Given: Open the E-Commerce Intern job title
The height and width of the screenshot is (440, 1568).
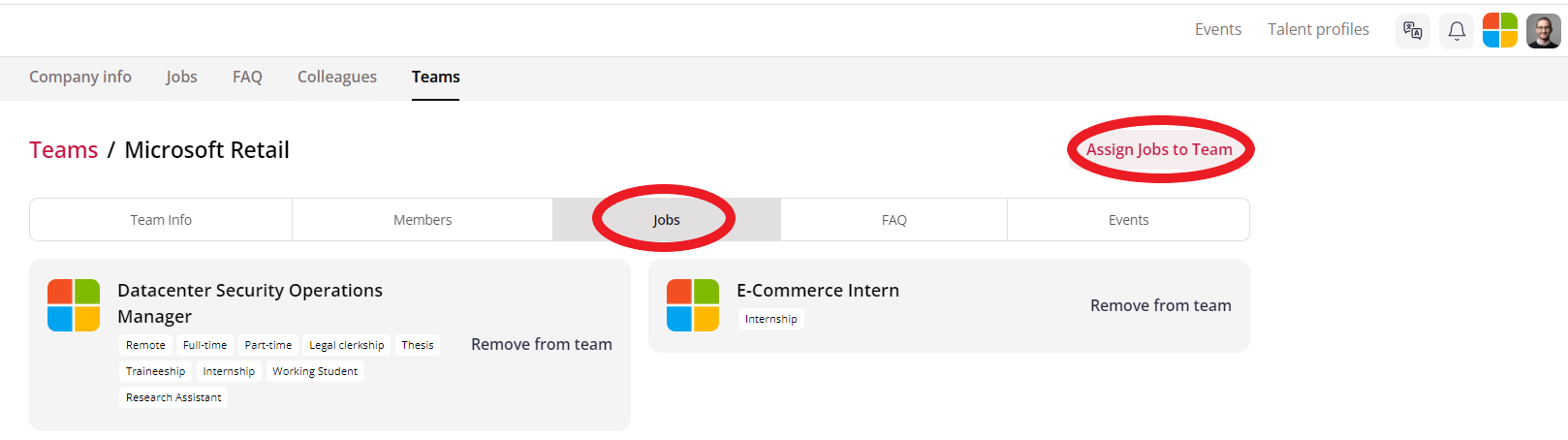Looking at the screenshot, I should [x=818, y=290].
